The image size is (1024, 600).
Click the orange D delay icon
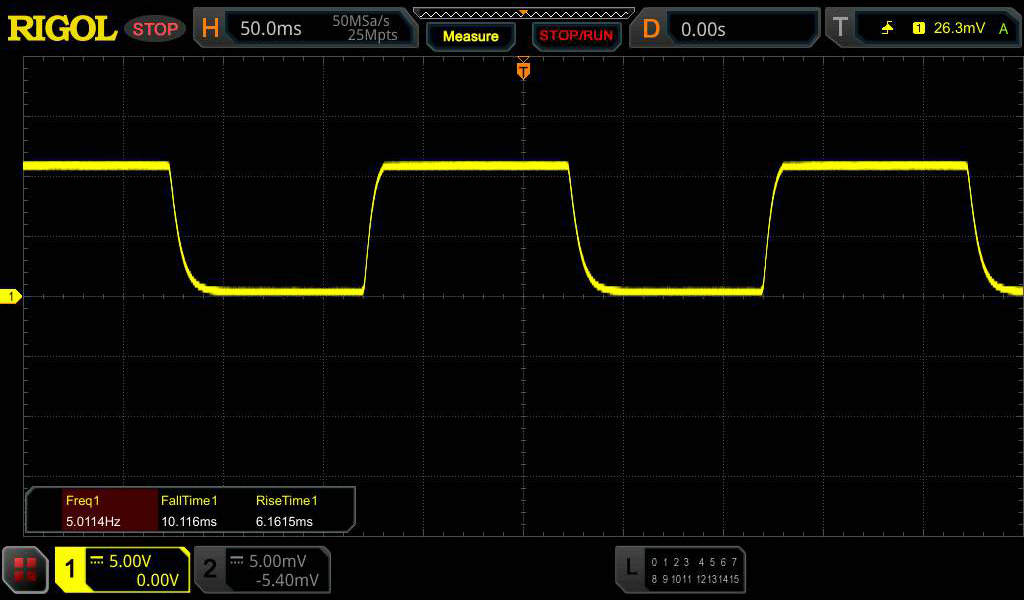point(651,29)
